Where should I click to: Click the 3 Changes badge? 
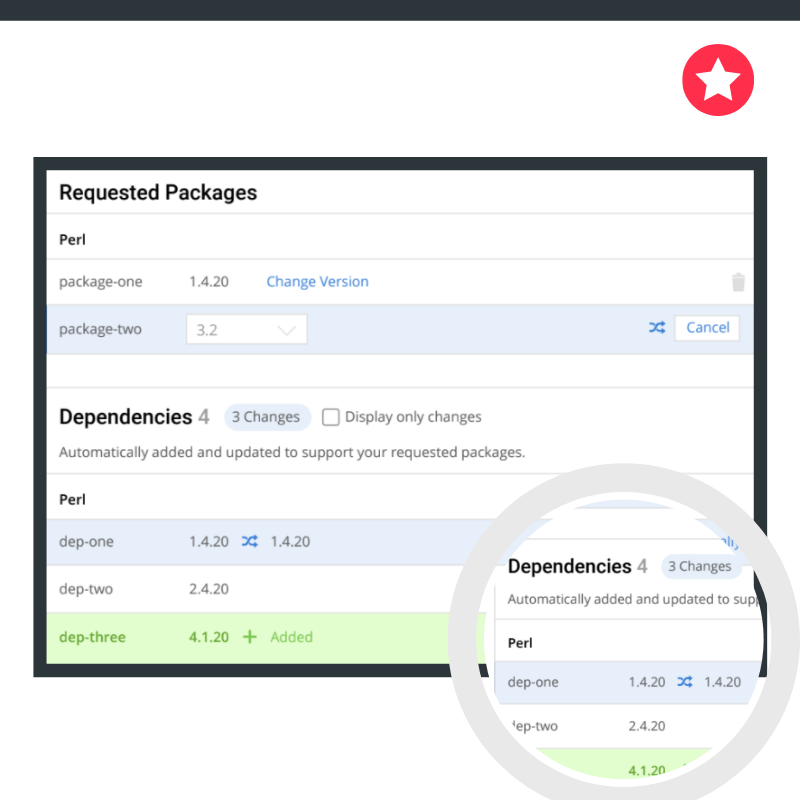266,417
